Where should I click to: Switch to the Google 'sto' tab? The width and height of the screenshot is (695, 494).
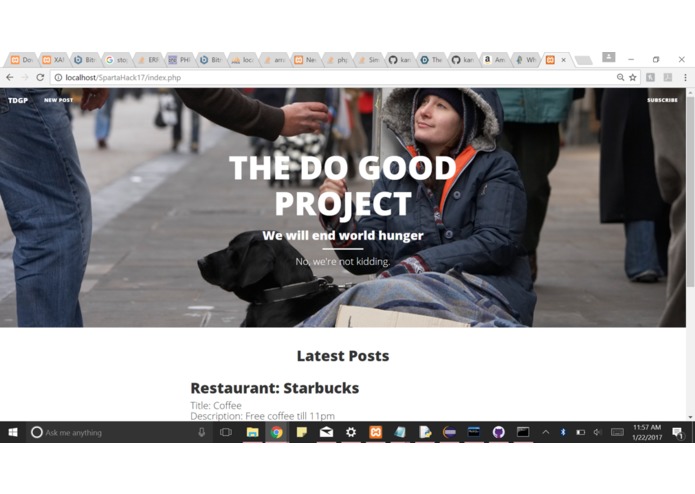pyautogui.click(x=117, y=60)
